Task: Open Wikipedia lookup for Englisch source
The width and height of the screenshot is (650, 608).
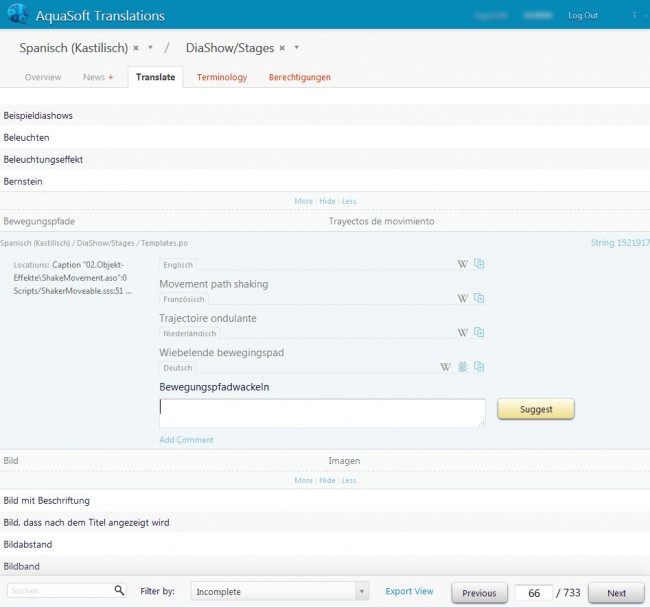Action: (462, 264)
